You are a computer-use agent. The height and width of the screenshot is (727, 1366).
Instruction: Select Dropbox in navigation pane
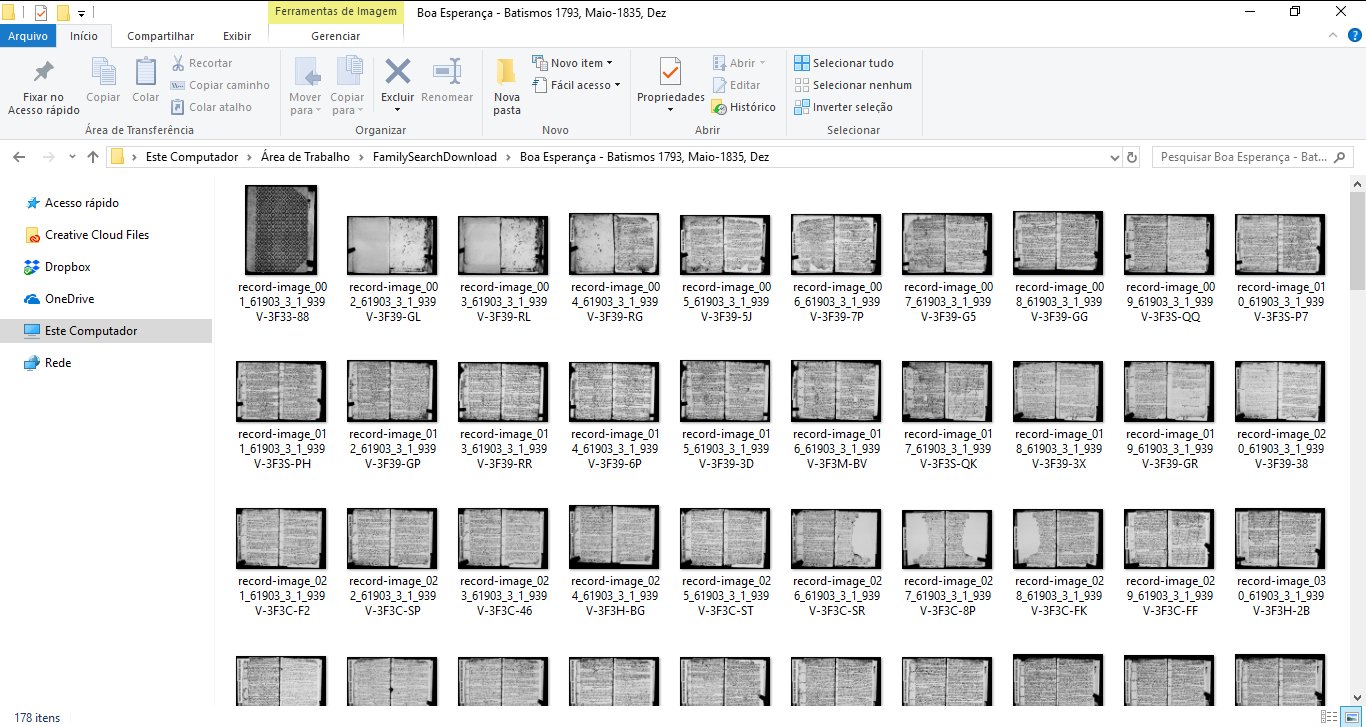(x=67, y=267)
